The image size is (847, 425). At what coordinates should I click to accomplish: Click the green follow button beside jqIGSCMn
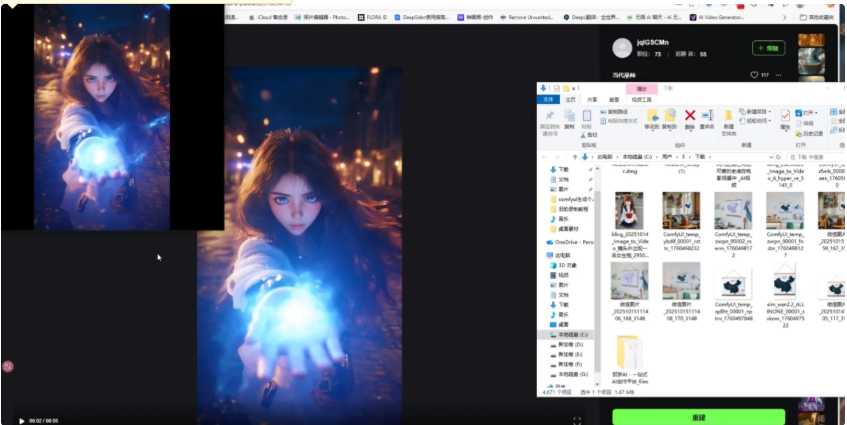tap(768, 48)
